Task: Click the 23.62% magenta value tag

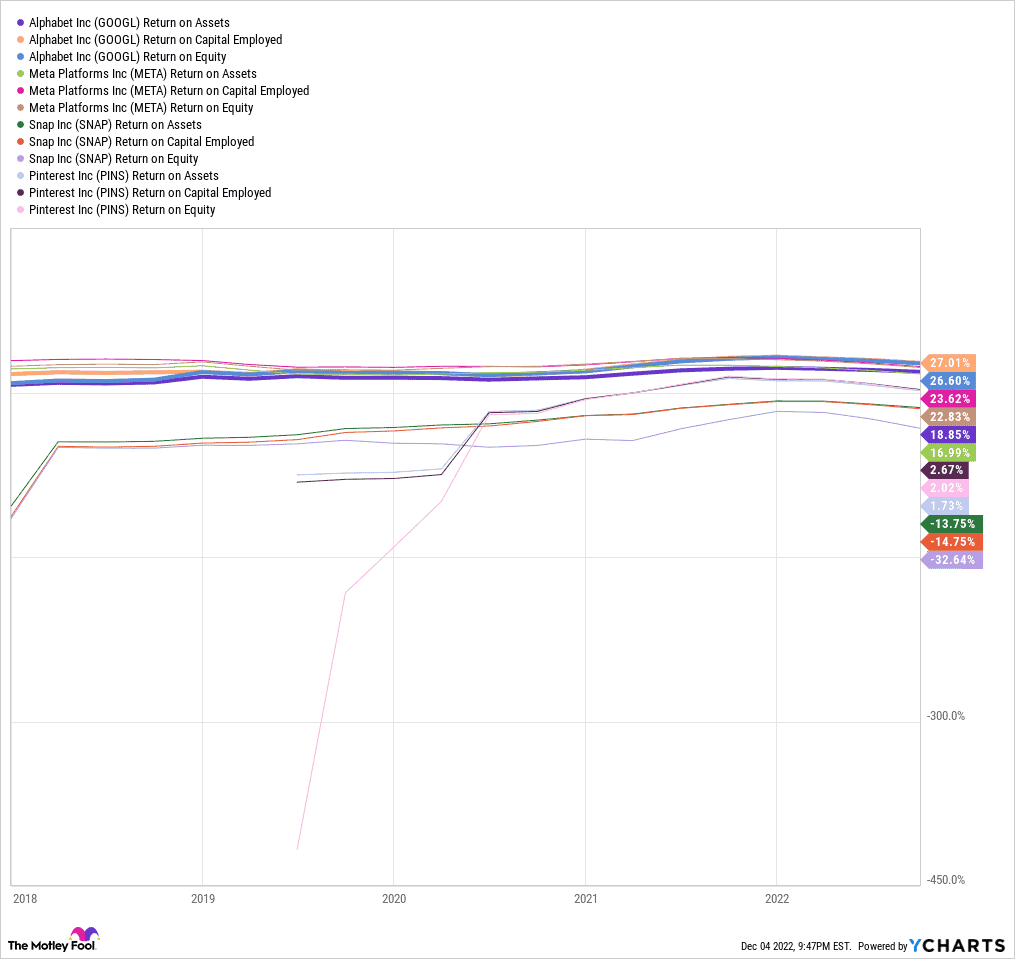Action: pos(950,399)
